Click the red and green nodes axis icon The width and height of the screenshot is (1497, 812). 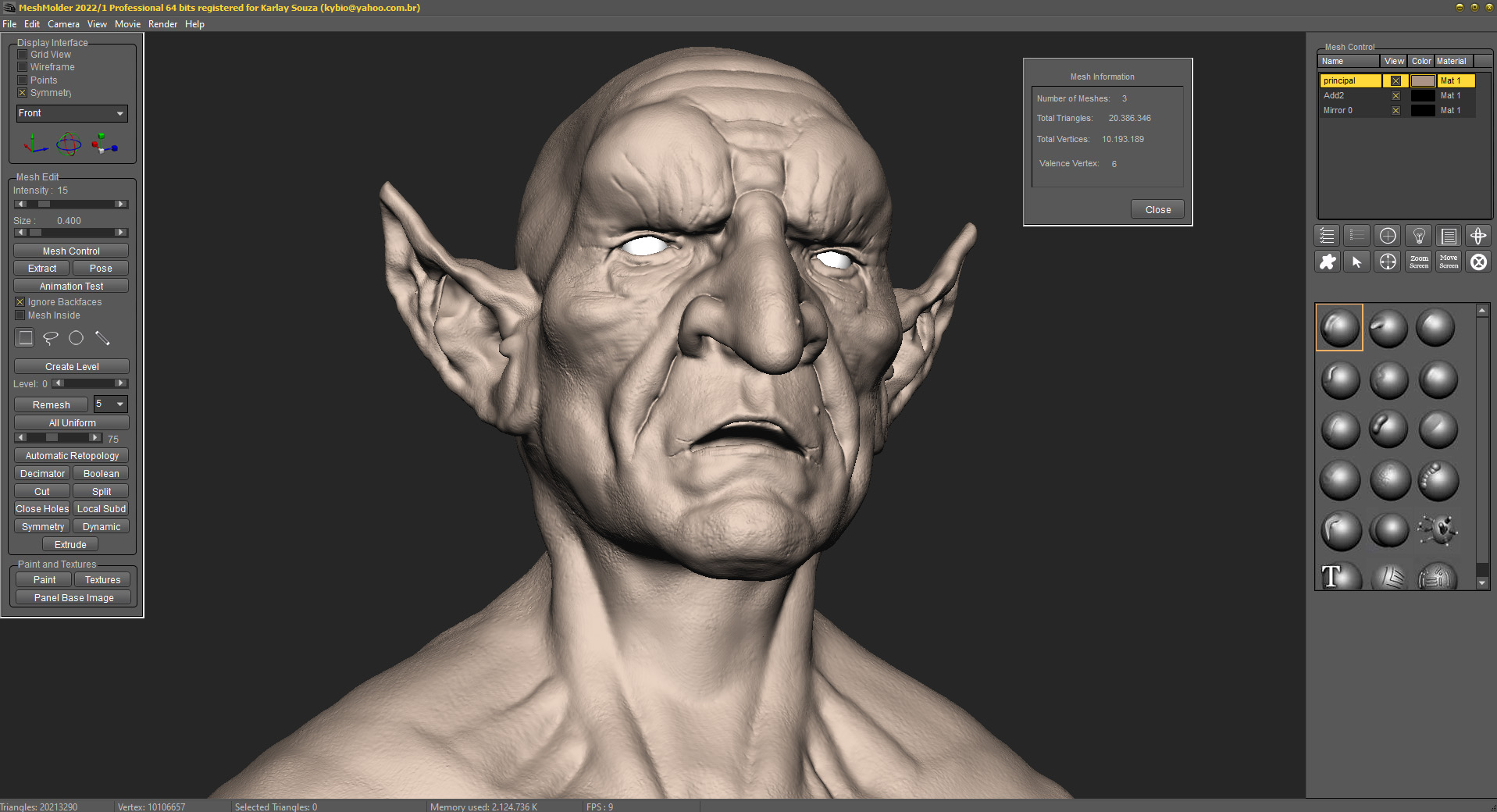click(x=104, y=144)
